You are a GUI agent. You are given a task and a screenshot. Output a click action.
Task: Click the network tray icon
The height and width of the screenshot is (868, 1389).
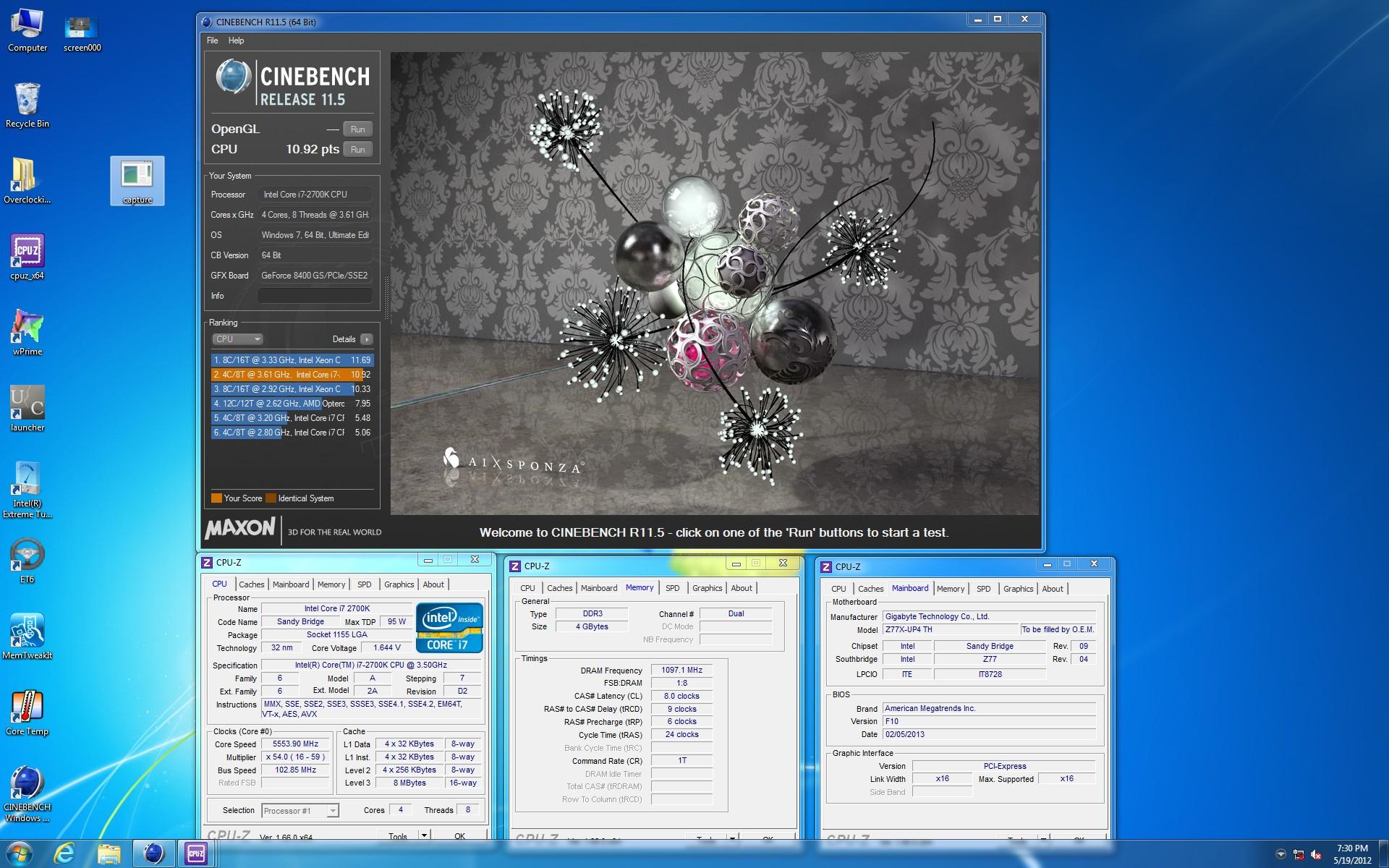(1299, 854)
